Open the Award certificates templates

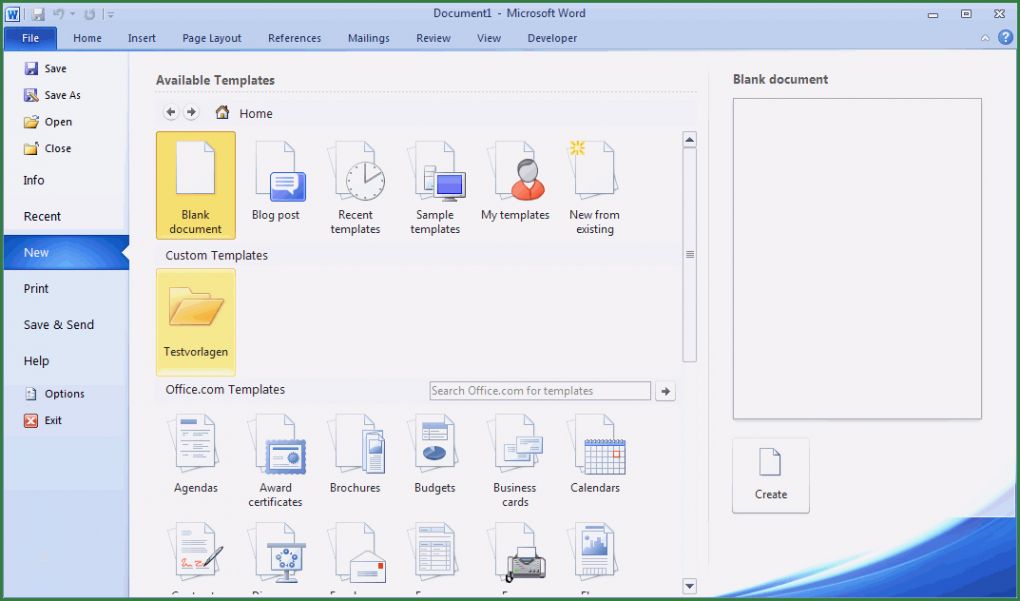click(275, 455)
